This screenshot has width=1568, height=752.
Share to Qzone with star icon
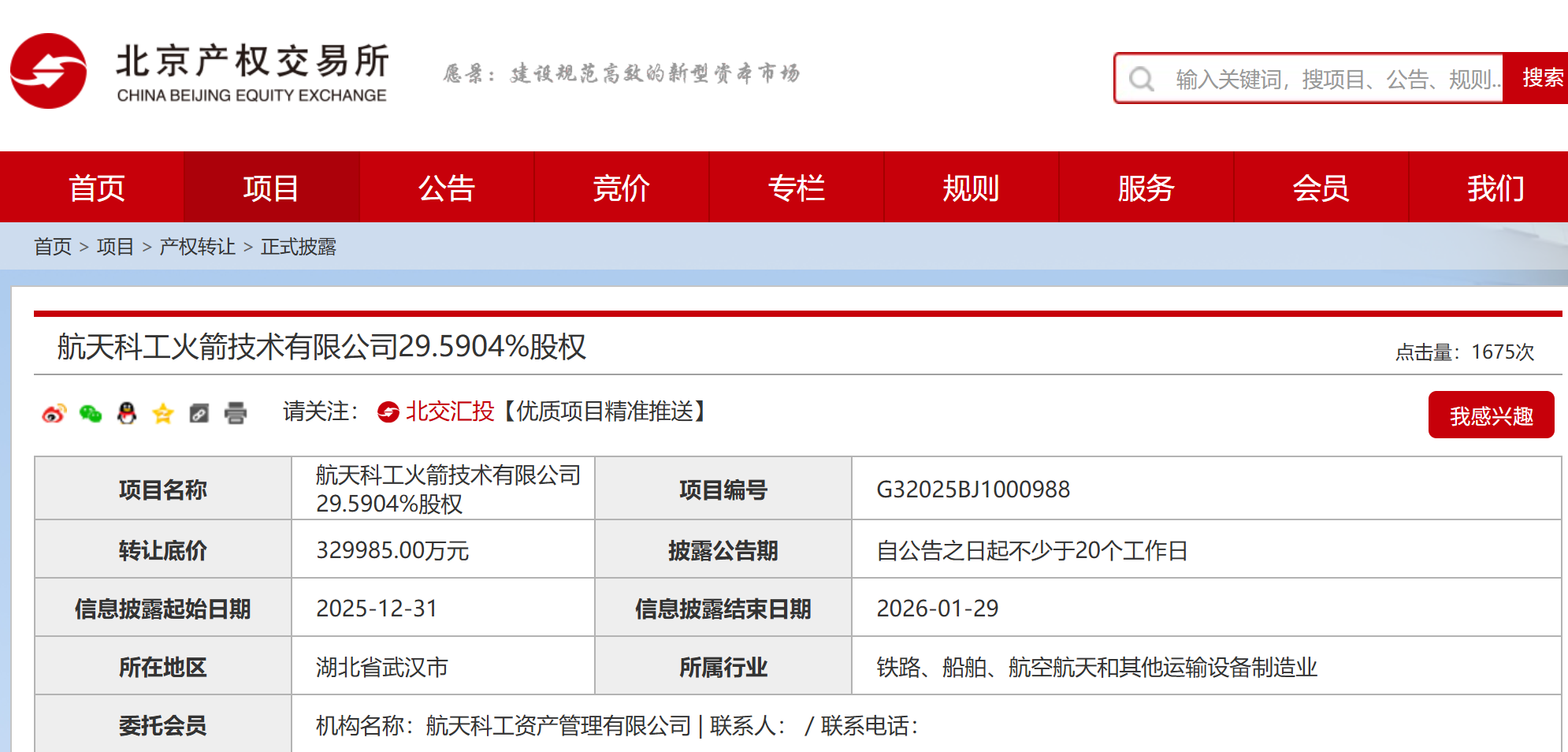coord(163,413)
